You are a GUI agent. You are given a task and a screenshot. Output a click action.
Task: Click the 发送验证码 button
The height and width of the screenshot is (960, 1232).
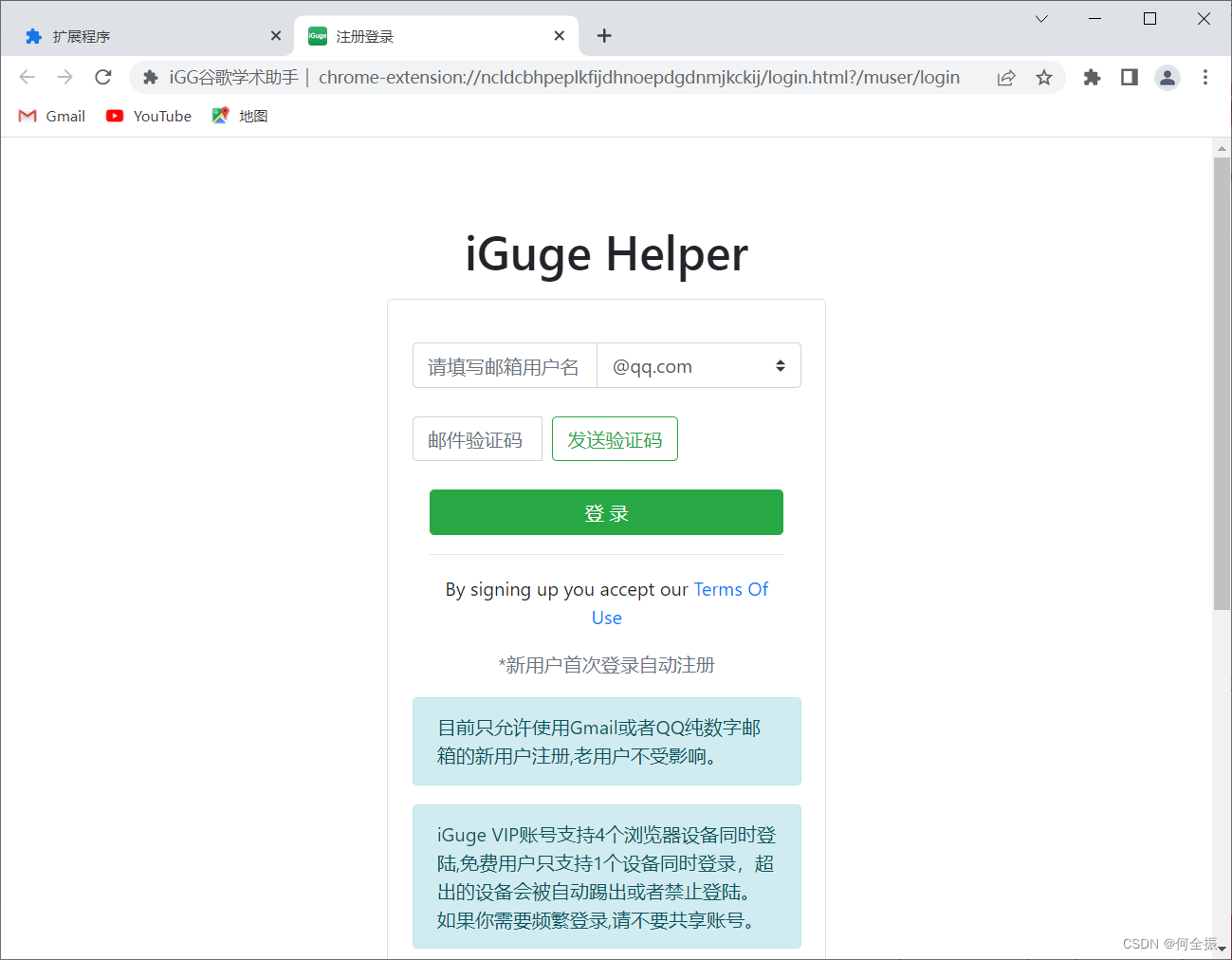coord(615,439)
